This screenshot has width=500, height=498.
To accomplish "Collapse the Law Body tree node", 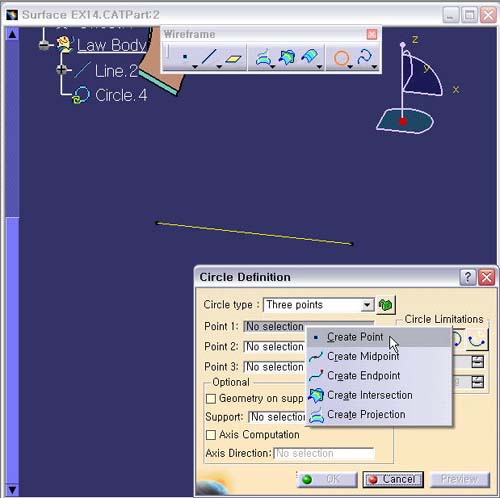I will point(44,45).
